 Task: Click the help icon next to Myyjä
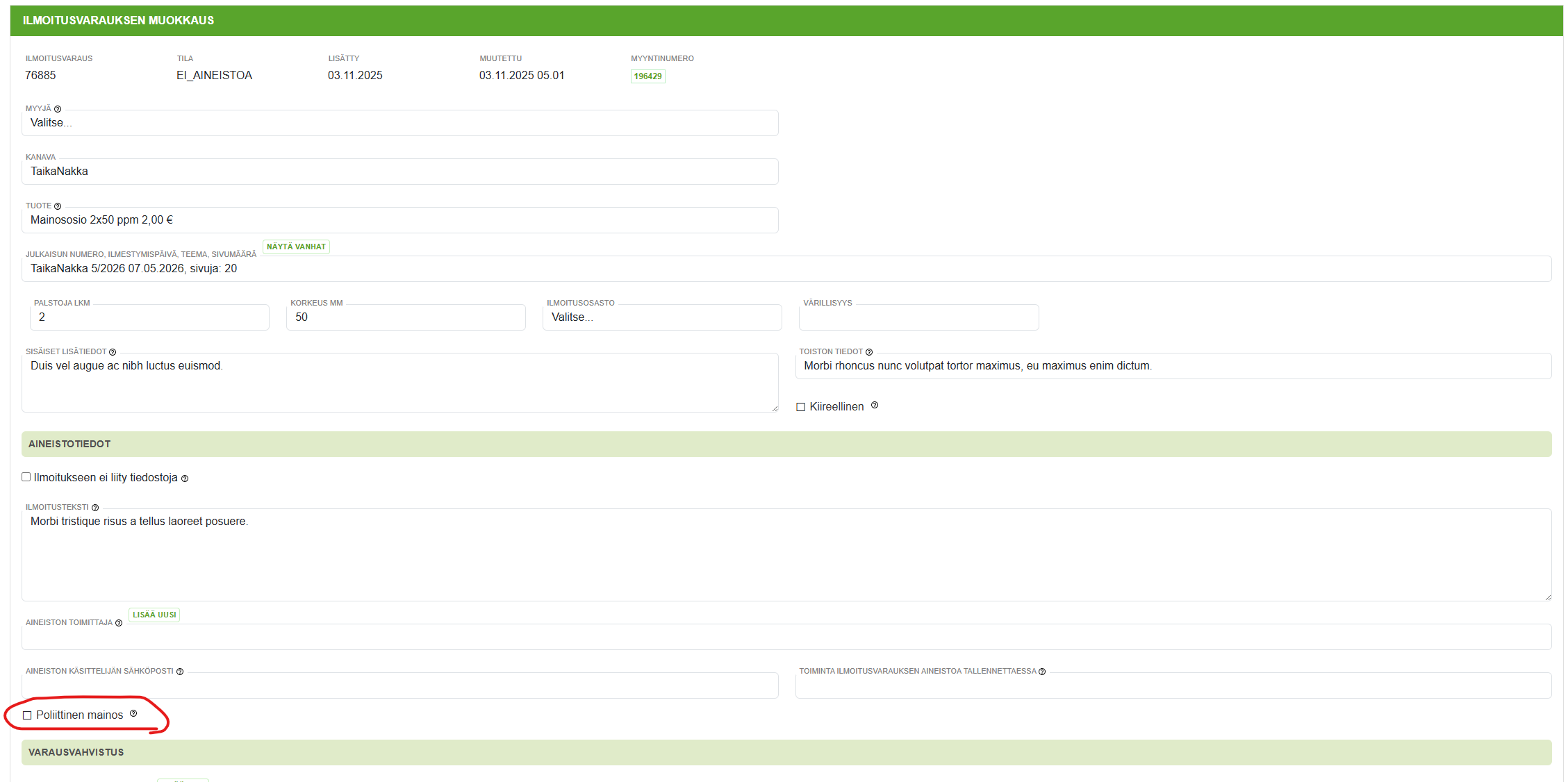[x=58, y=109]
